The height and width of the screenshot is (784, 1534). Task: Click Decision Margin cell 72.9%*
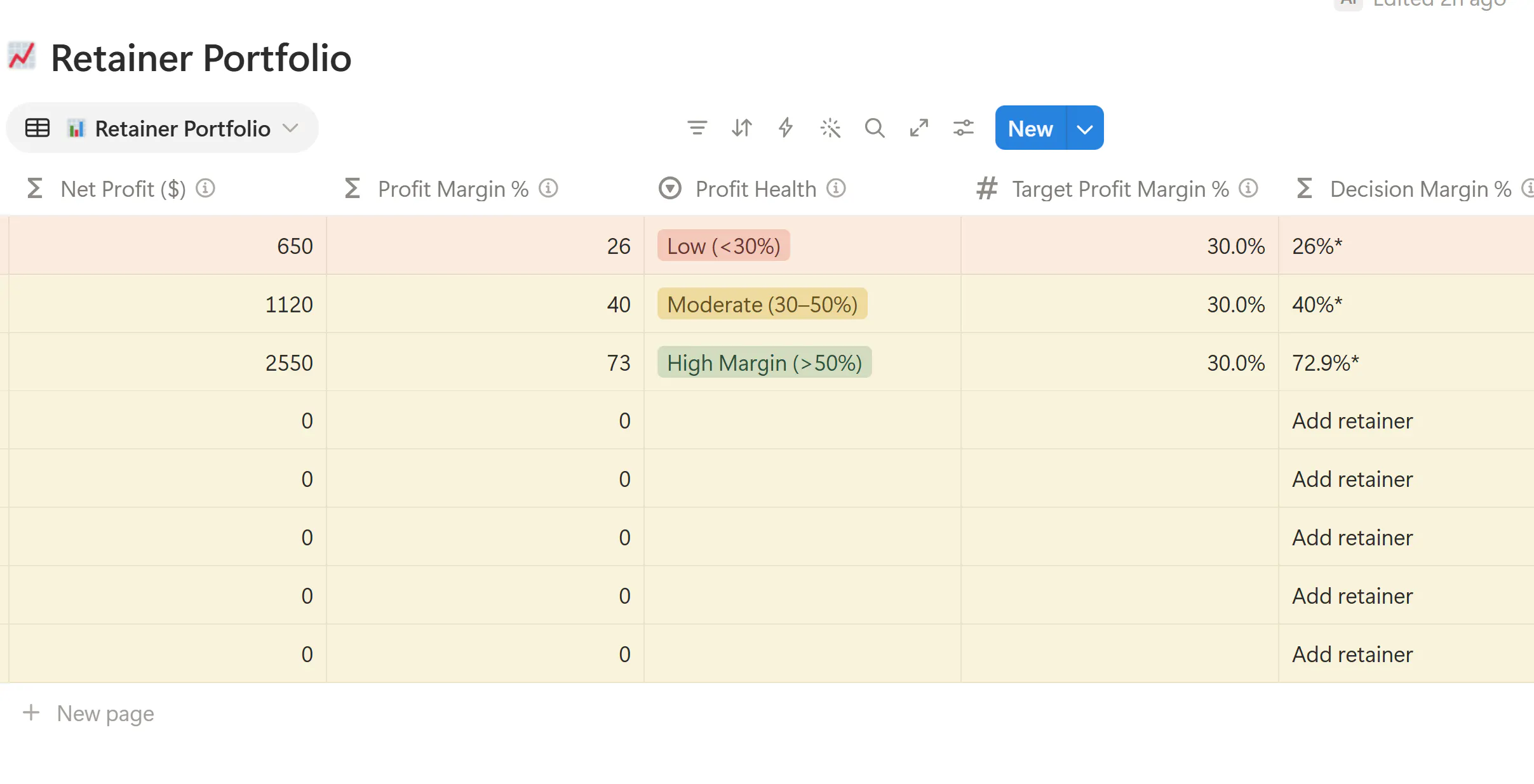click(1406, 362)
